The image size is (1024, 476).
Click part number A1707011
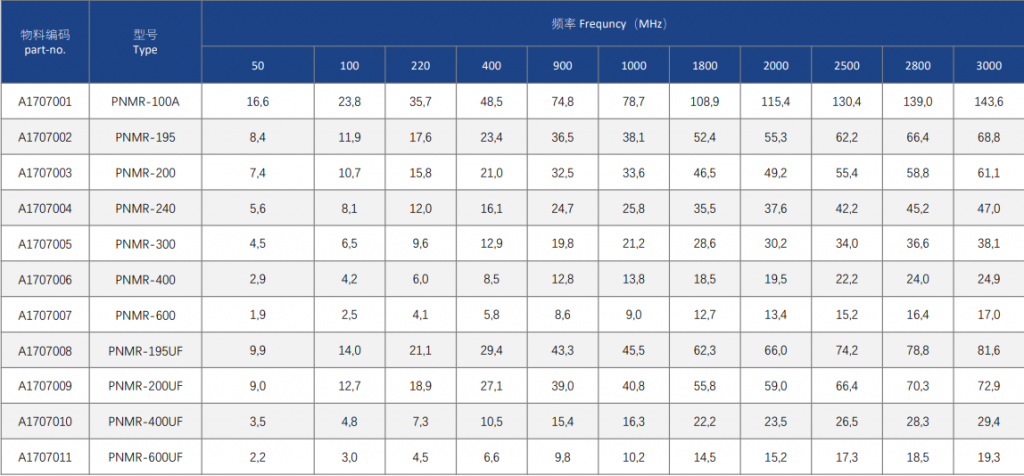(44, 458)
